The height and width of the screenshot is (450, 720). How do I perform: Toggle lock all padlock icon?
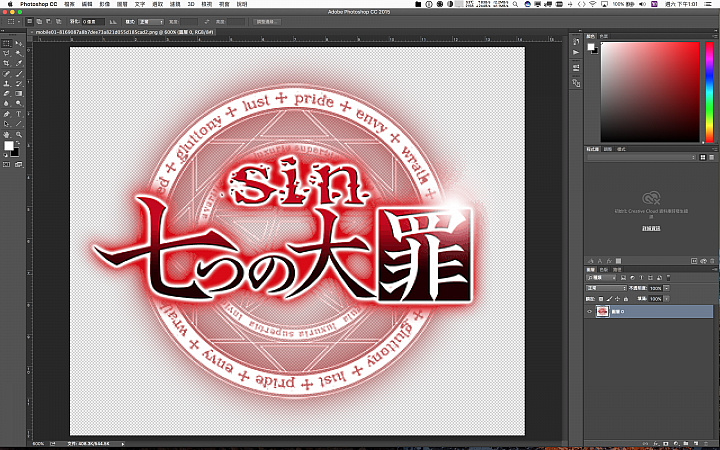[626, 299]
